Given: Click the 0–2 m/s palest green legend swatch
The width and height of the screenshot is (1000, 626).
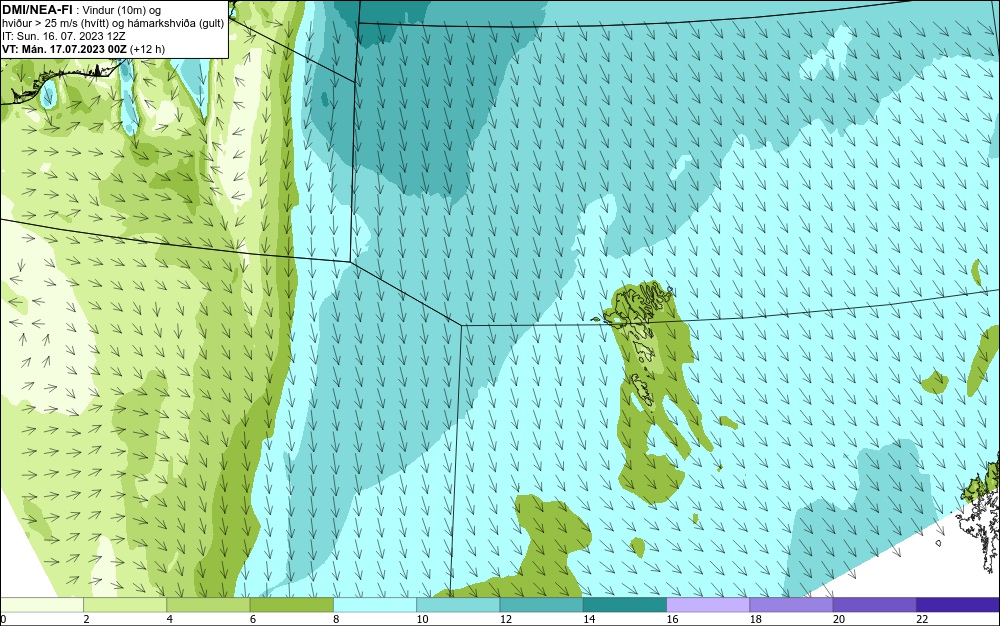Looking at the screenshot, I should 41,605.
